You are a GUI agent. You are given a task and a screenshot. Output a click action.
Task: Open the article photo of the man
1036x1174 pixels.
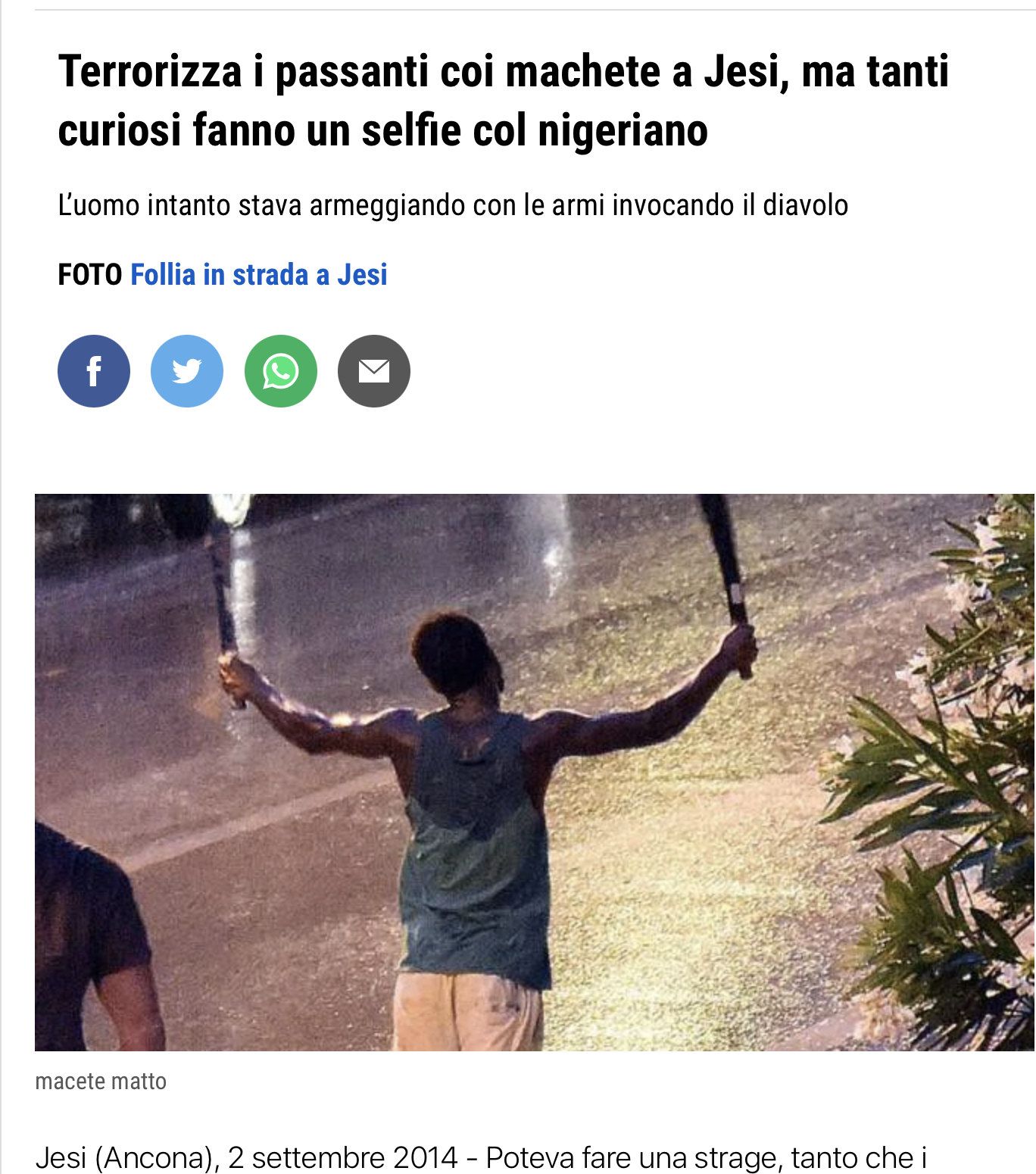pos(535,772)
